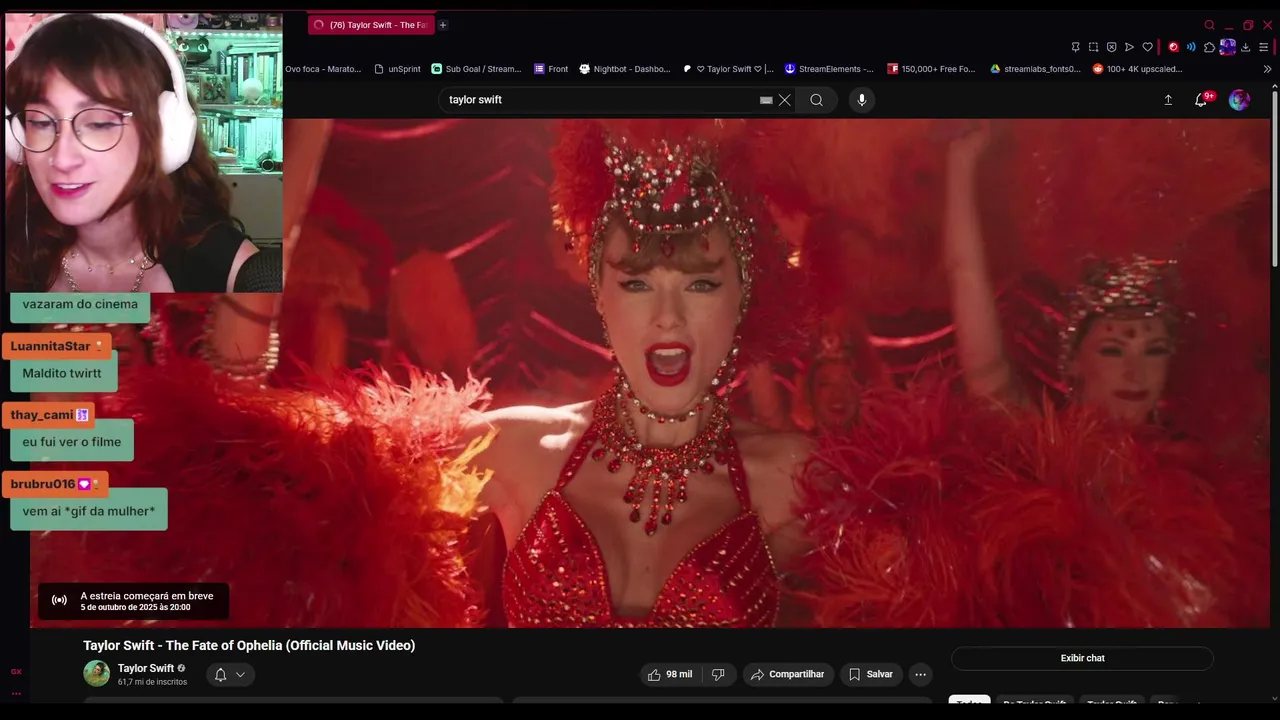Open the ad blocker shield icon
The height and width of the screenshot is (720, 1280).
(1111, 47)
